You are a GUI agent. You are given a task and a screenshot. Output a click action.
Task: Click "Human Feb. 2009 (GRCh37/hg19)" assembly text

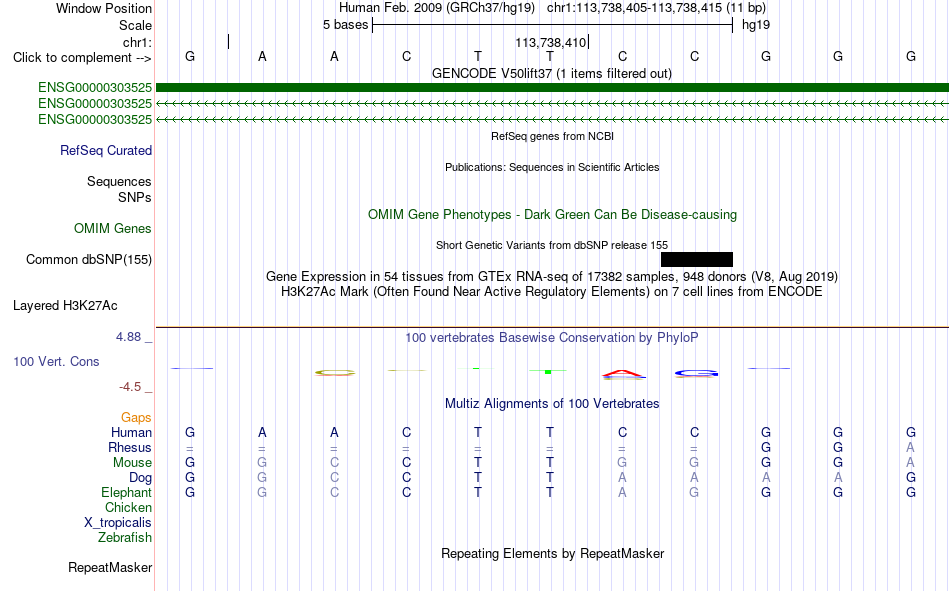[x=437, y=8]
